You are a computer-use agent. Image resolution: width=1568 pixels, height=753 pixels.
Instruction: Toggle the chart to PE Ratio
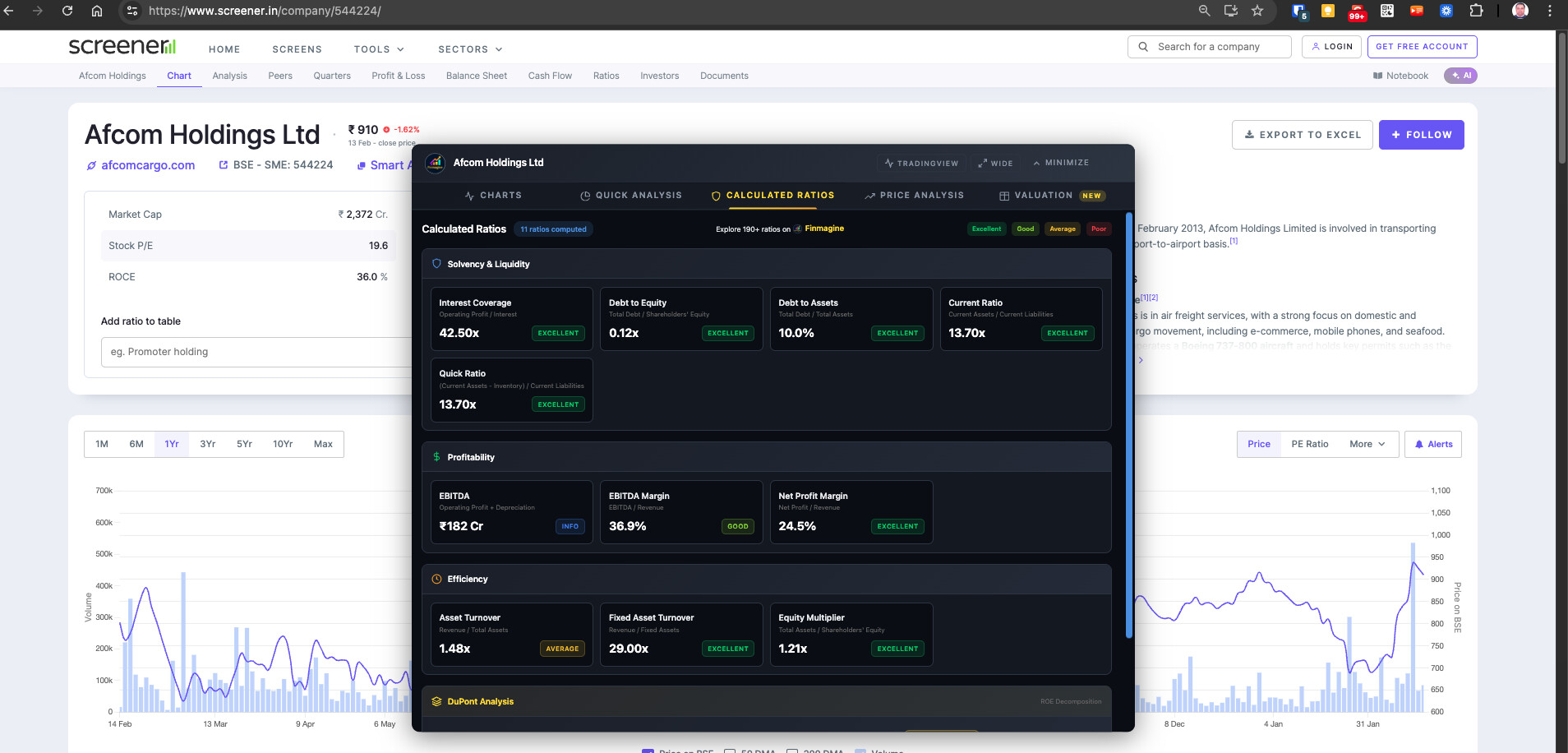coord(1309,444)
